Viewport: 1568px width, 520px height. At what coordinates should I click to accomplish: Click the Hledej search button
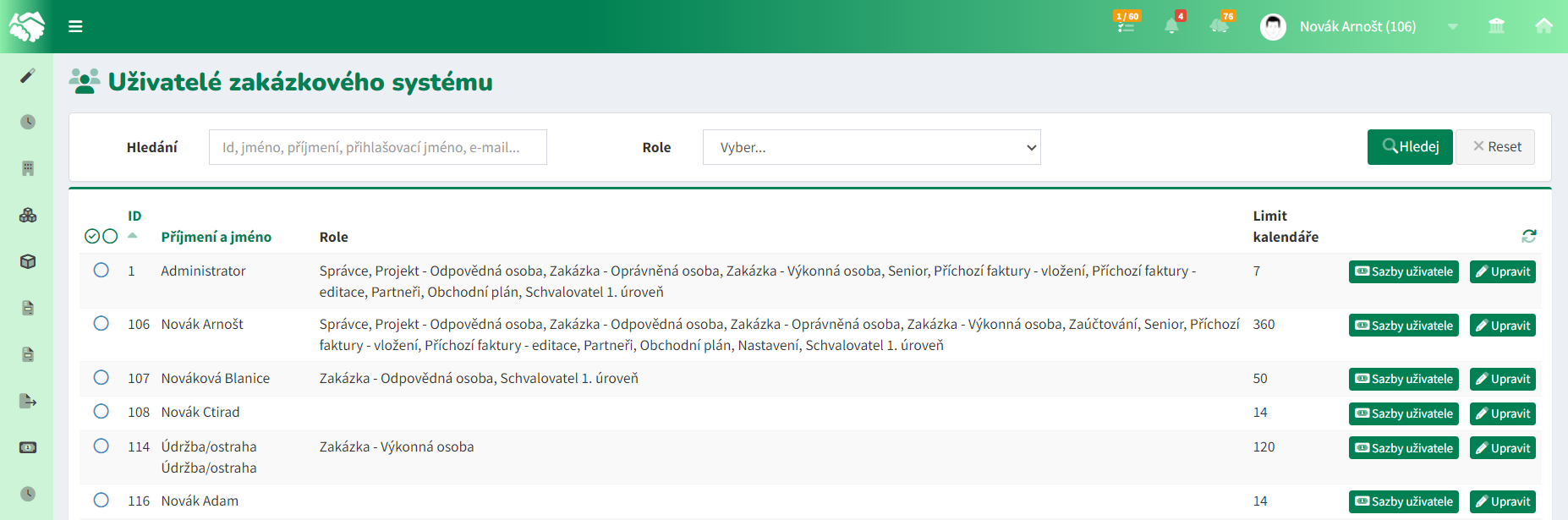point(1410,147)
